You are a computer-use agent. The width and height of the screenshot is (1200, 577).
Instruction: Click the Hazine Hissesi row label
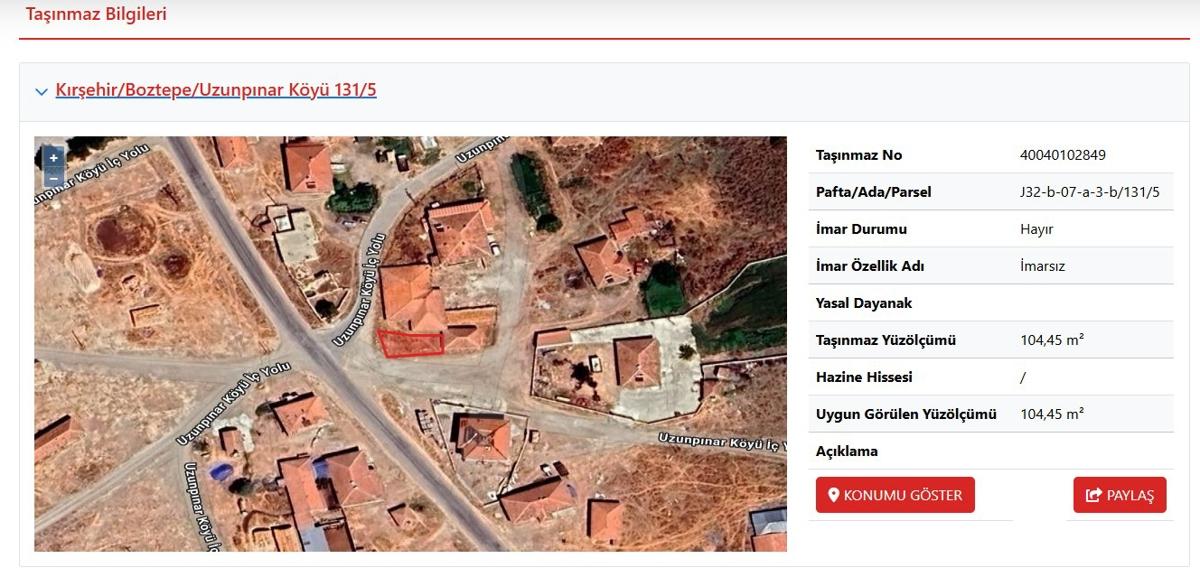pyautogui.click(x=864, y=377)
